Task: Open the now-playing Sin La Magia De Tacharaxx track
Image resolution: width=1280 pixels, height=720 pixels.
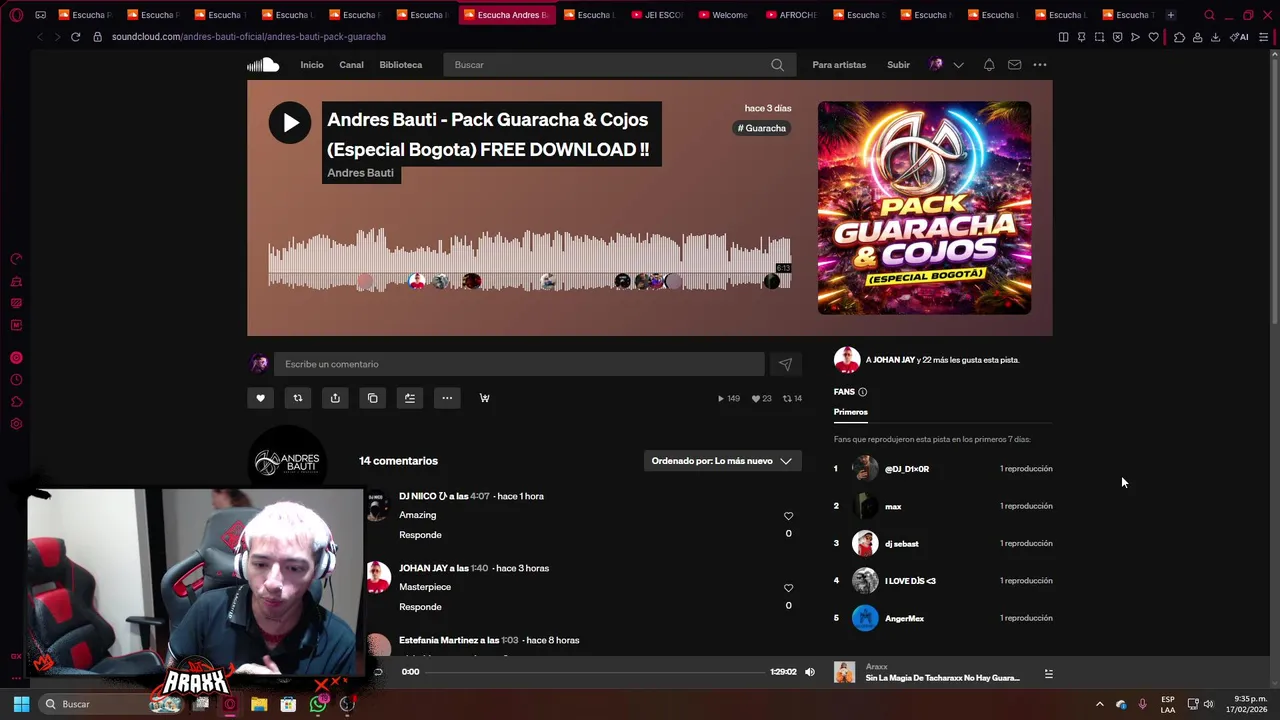Action: 942,678
